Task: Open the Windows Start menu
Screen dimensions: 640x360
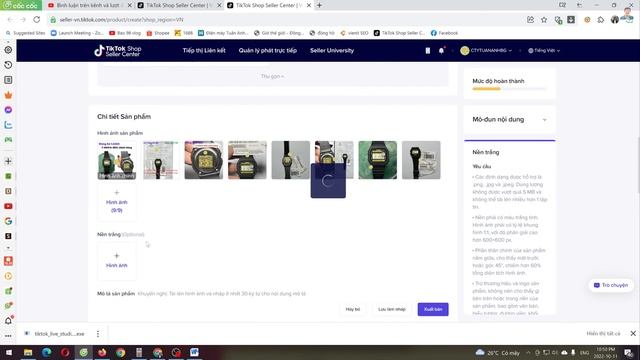Action: (x=9, y=352)
